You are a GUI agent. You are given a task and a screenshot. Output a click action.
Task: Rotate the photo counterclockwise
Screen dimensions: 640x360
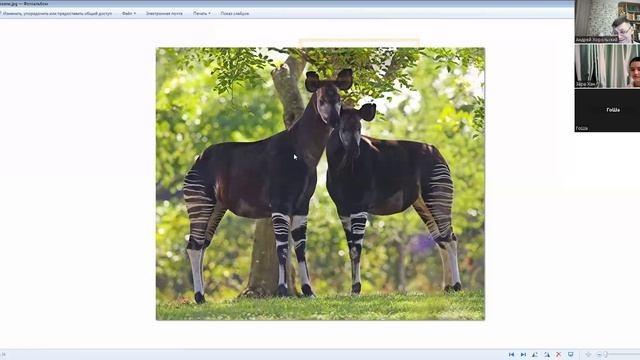tap(535, 355)
